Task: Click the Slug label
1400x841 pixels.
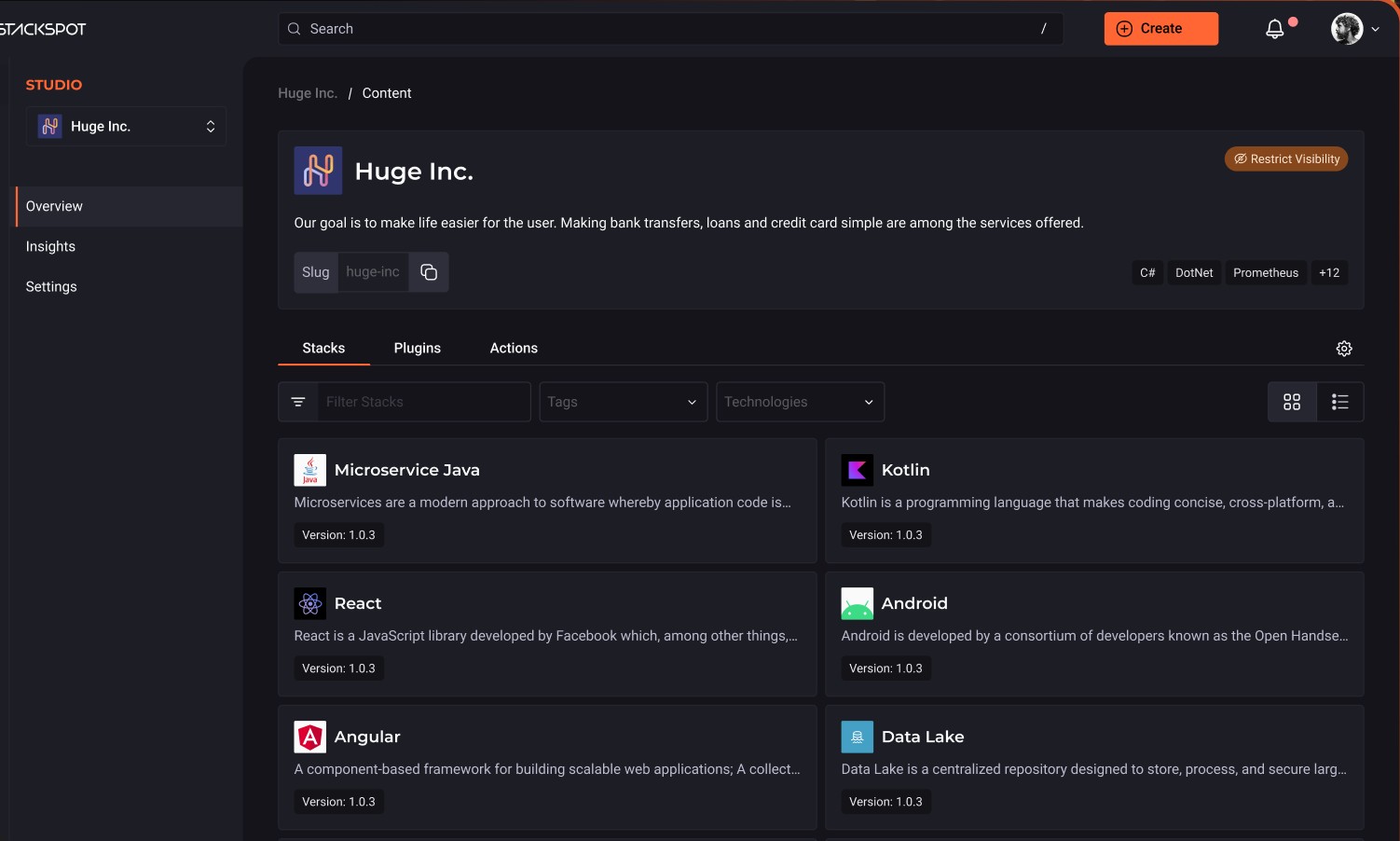Action: point(316,272)
